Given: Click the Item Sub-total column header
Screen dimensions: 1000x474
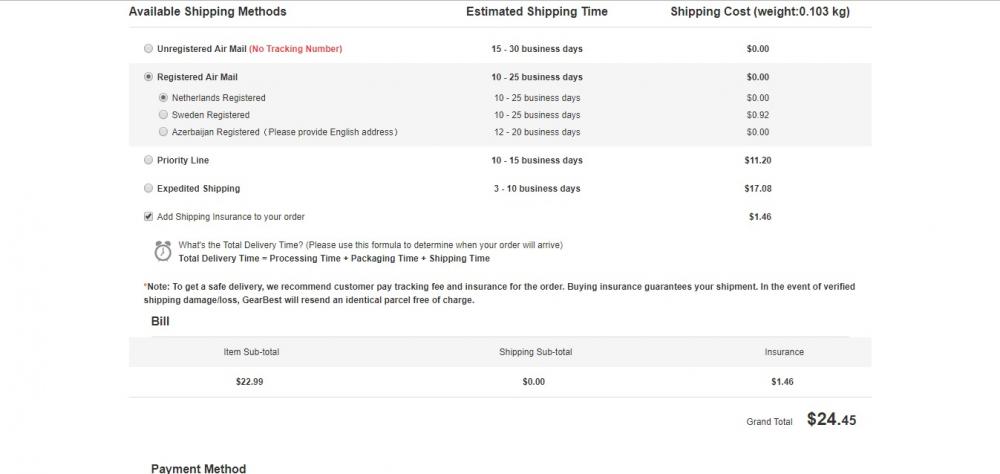Looking at the screenshot, I should (251, 352).
